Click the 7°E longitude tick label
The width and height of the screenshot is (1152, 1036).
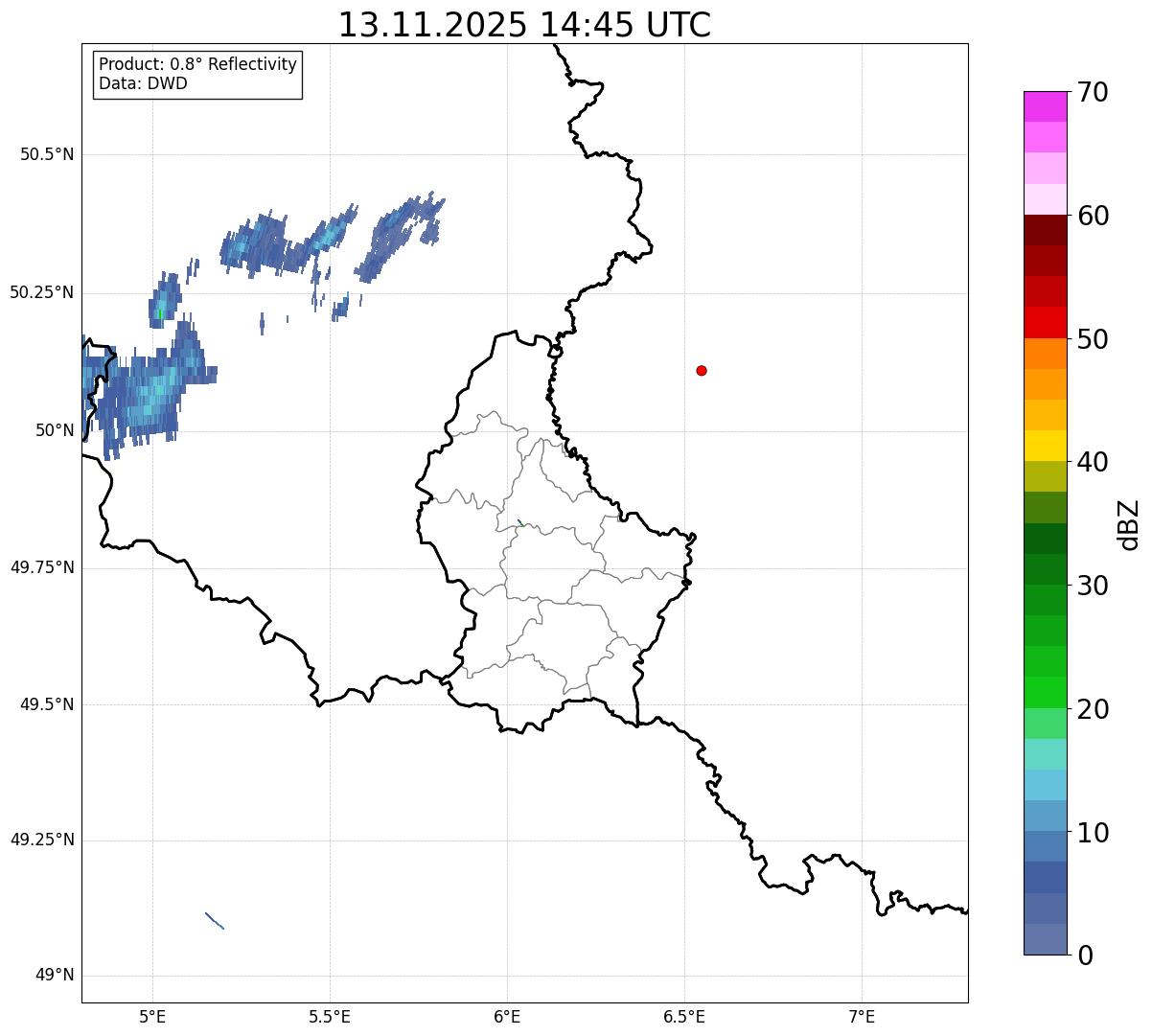click(x=862, y=1017)
